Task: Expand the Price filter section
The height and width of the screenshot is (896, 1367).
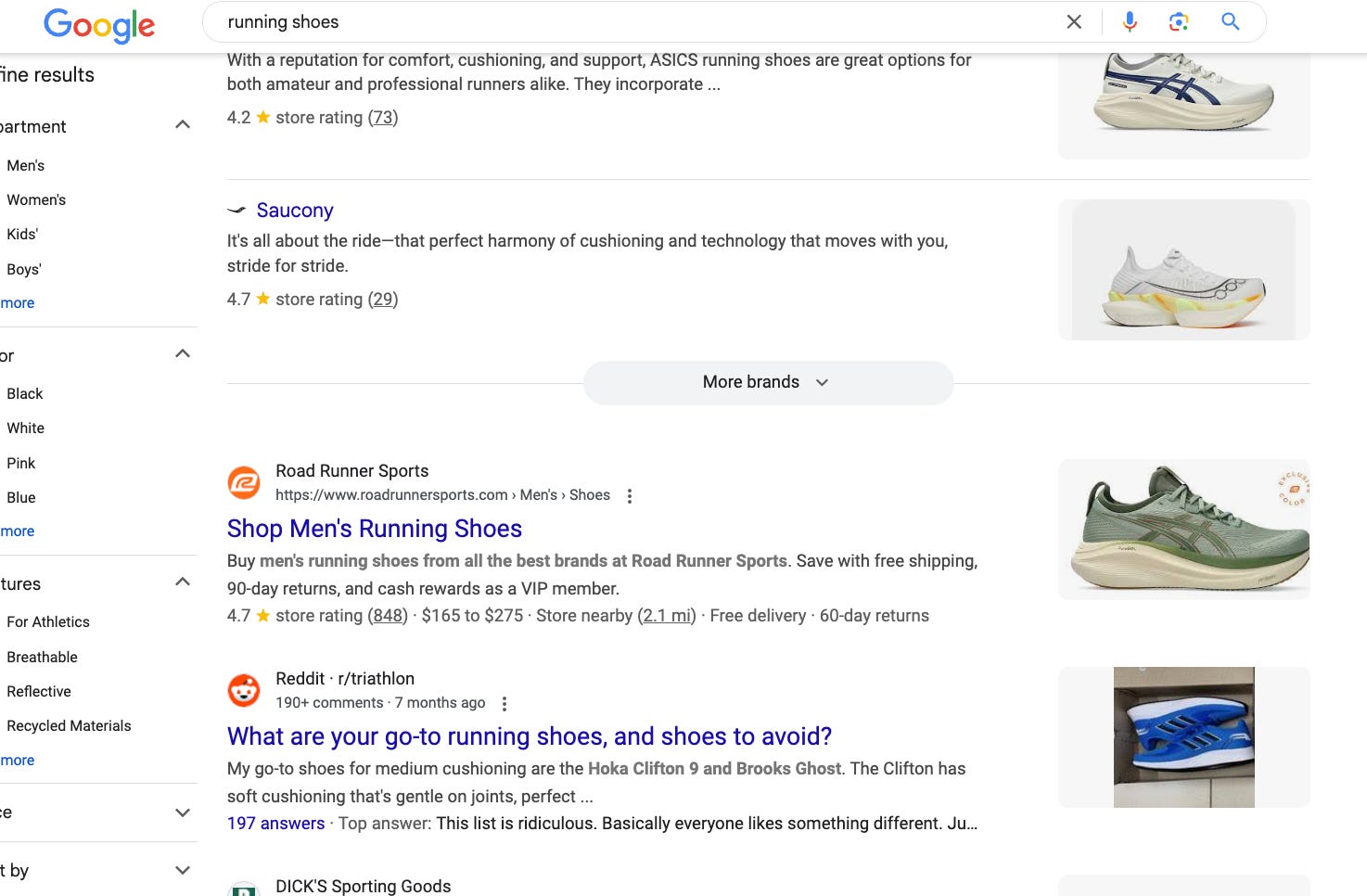Action: coord(183,813)
